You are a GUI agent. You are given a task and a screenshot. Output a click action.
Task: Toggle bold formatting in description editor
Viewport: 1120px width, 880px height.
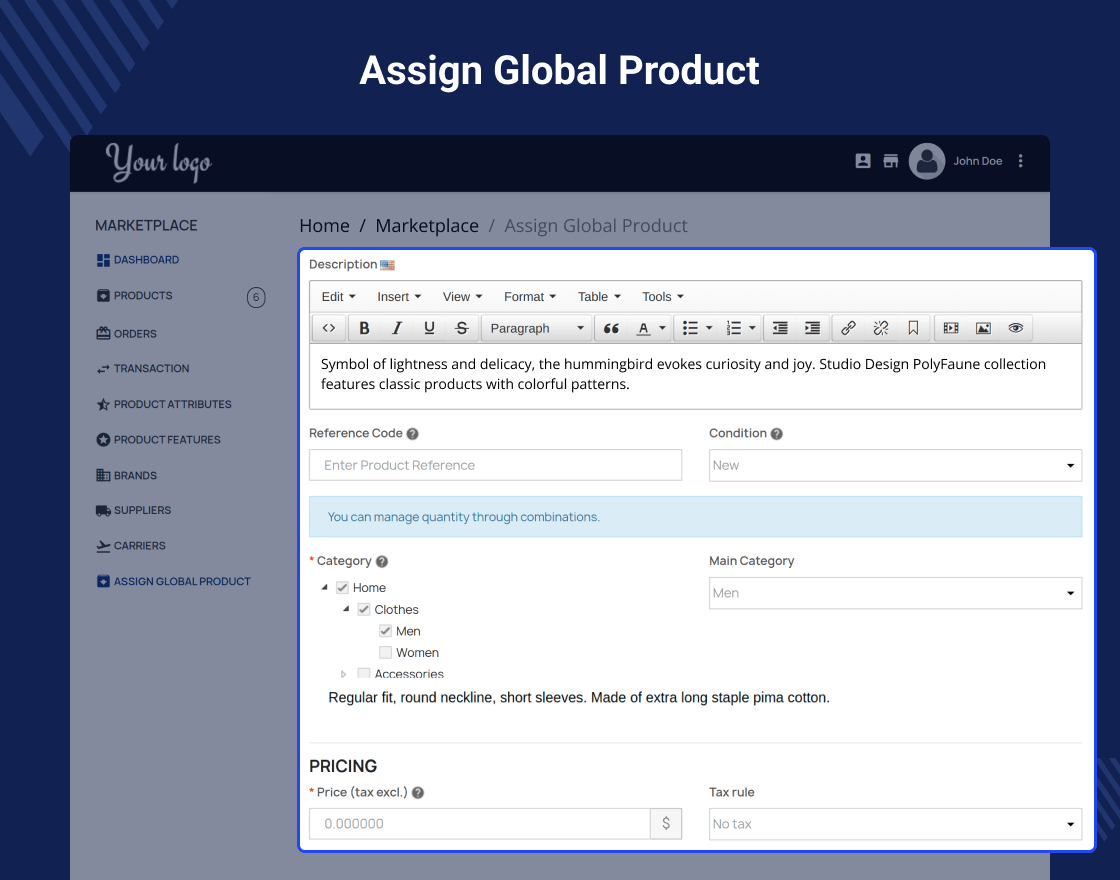(364, 329)
